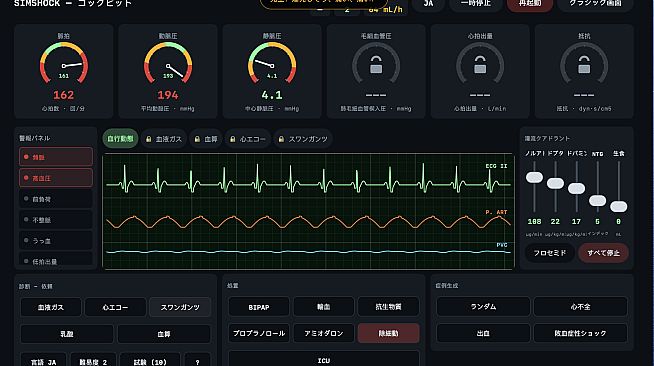This screenshot has height=366, width=654.
Task: Order 心エコー in the diagnostics panel
Action: pos(116,307)
